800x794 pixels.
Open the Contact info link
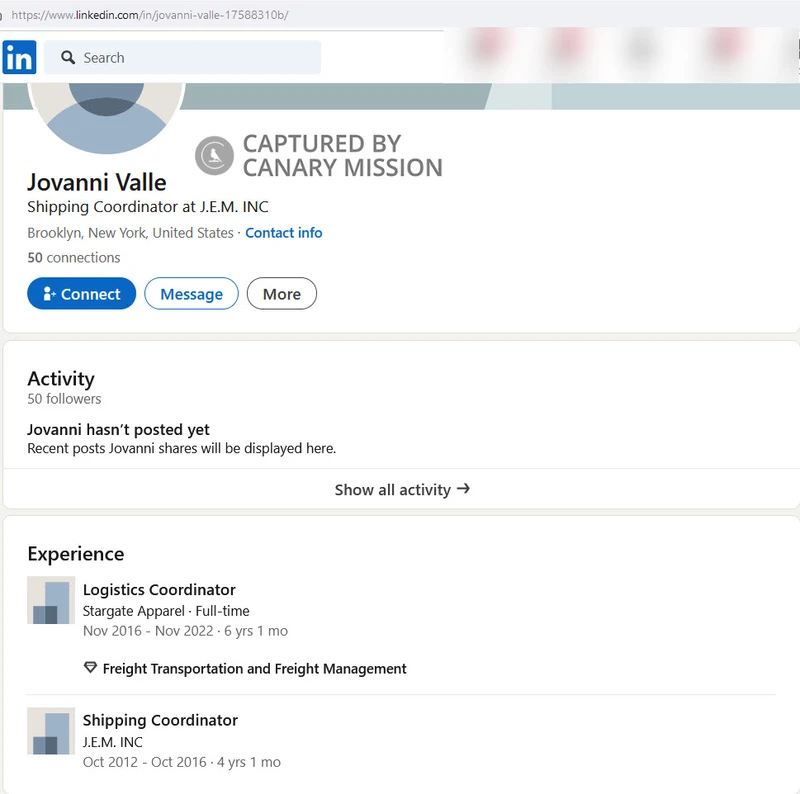pos(284,233)
